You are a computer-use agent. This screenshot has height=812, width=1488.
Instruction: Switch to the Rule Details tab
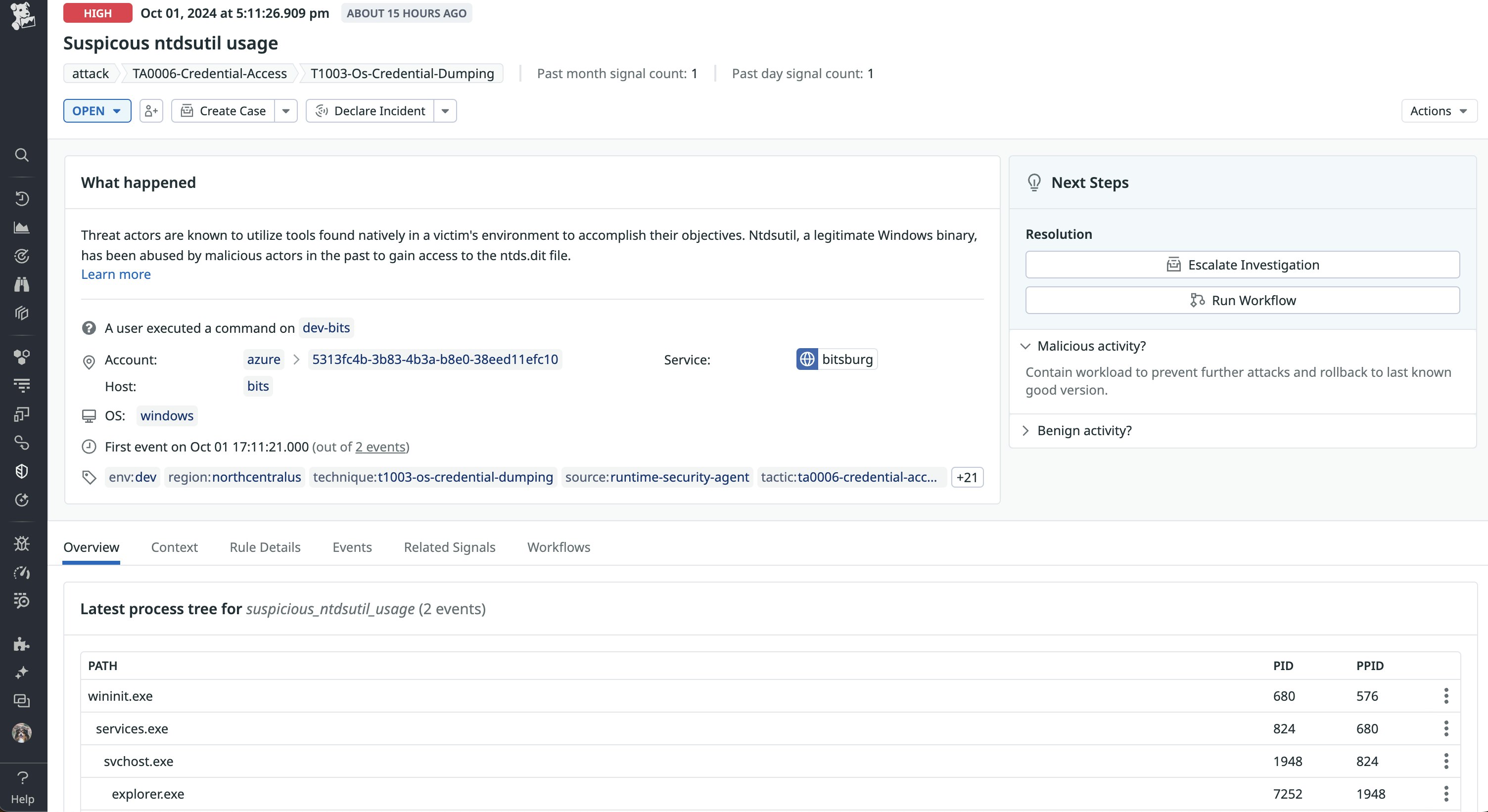tap(265, 547)
